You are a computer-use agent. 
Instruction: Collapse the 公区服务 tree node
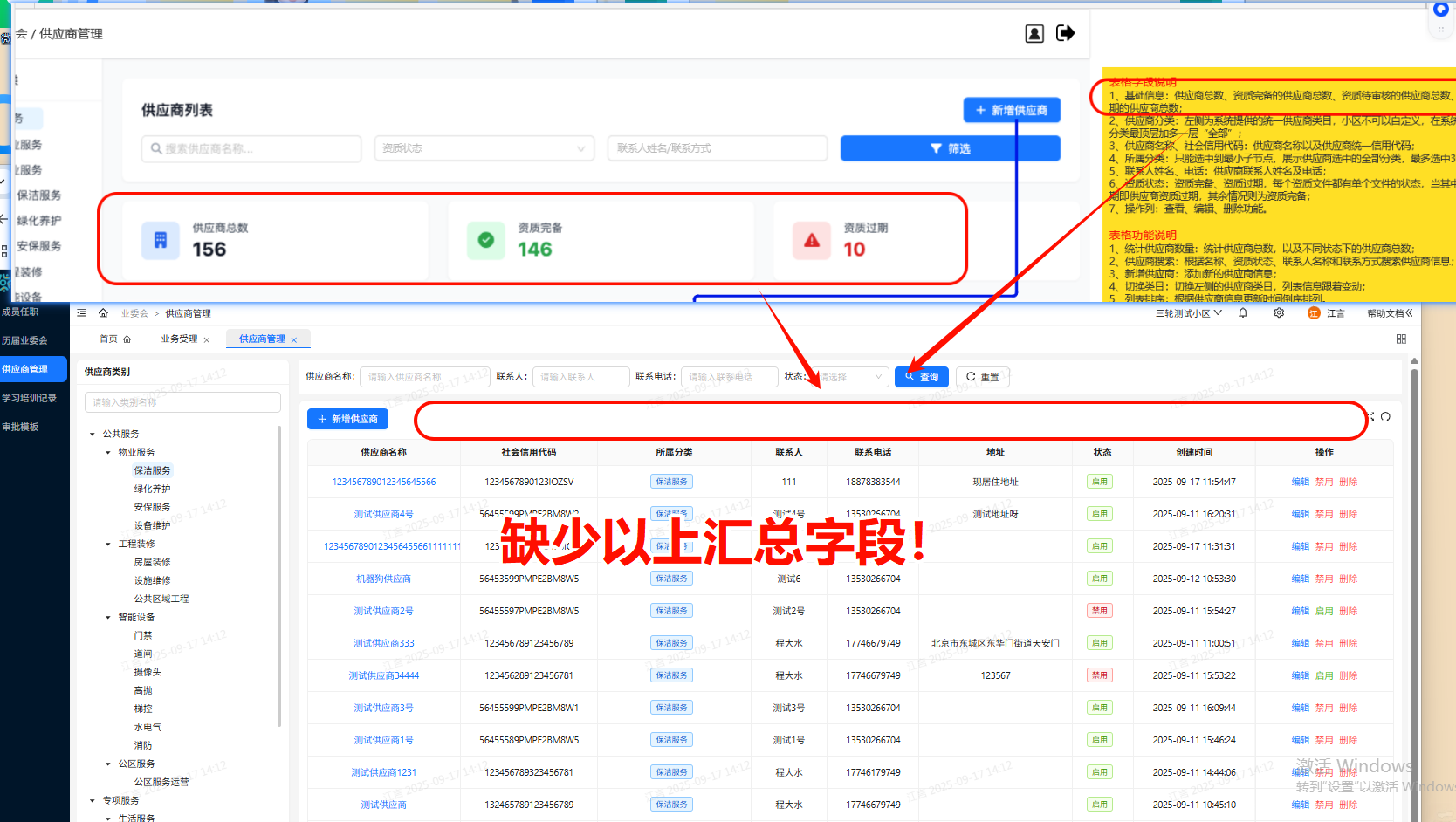pyautogui.click(x=108, y=764)
